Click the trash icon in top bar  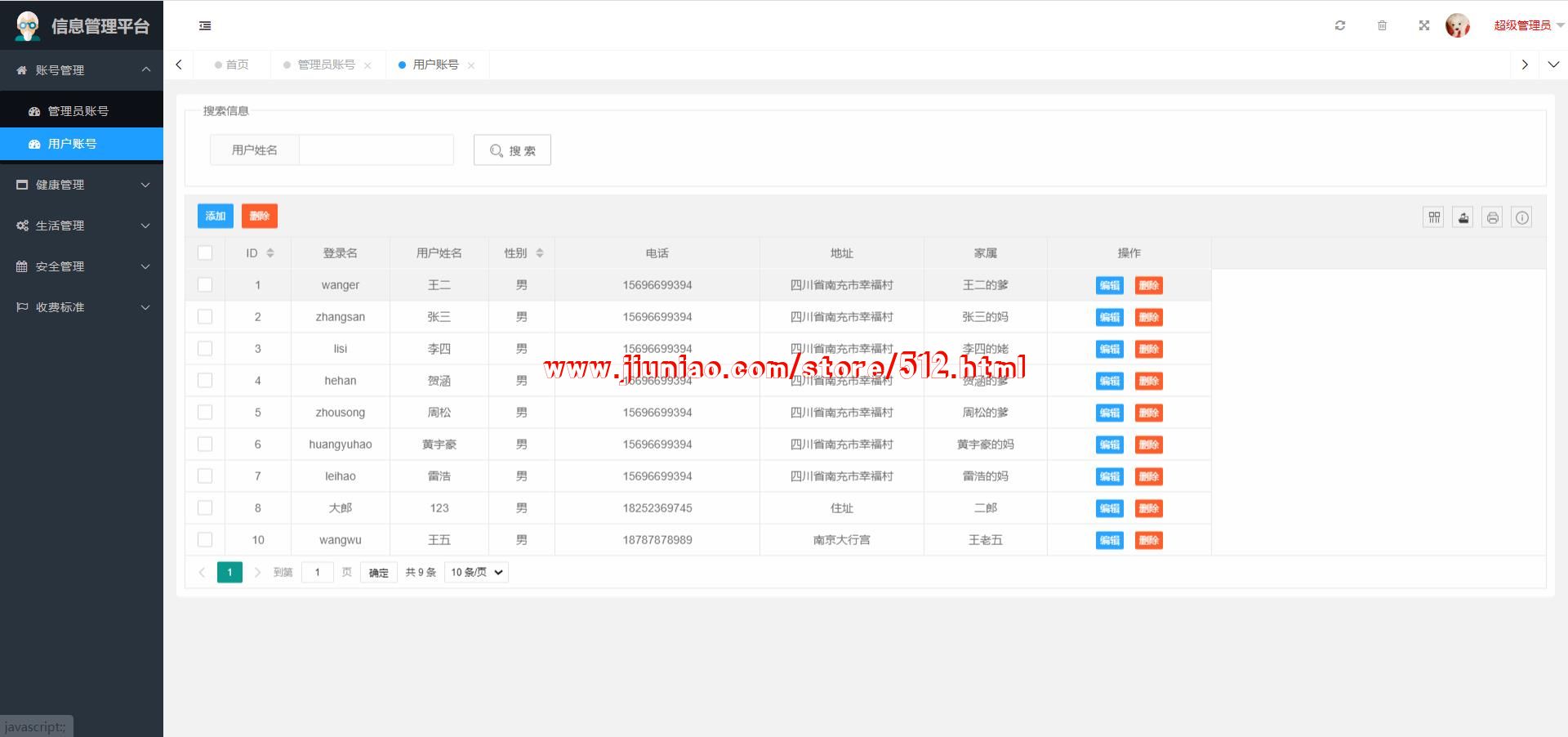(x=1382, y=25)
